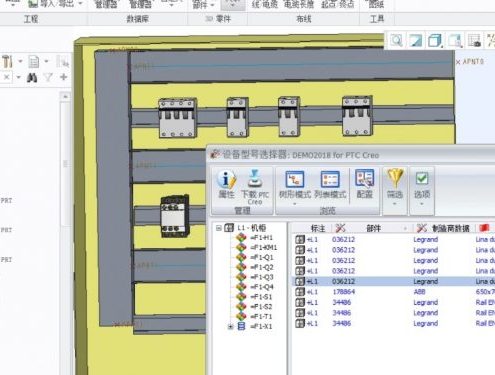Click the magnifier zoom icon in view toolbar
This screenshot has width=495, height=375.
(x=397, y=41)
